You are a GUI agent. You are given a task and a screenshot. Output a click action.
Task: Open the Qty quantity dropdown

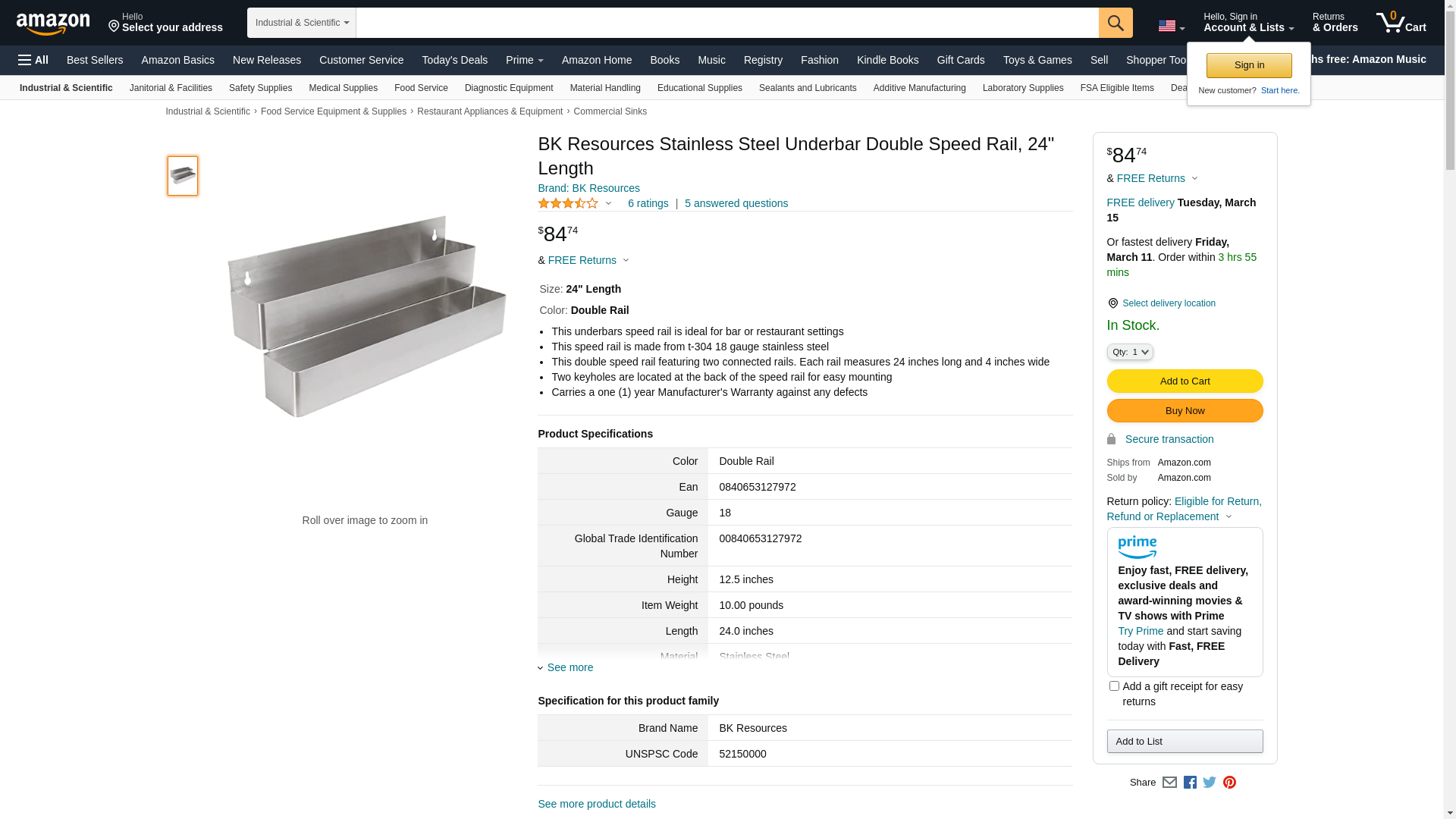pos(1129,352)
